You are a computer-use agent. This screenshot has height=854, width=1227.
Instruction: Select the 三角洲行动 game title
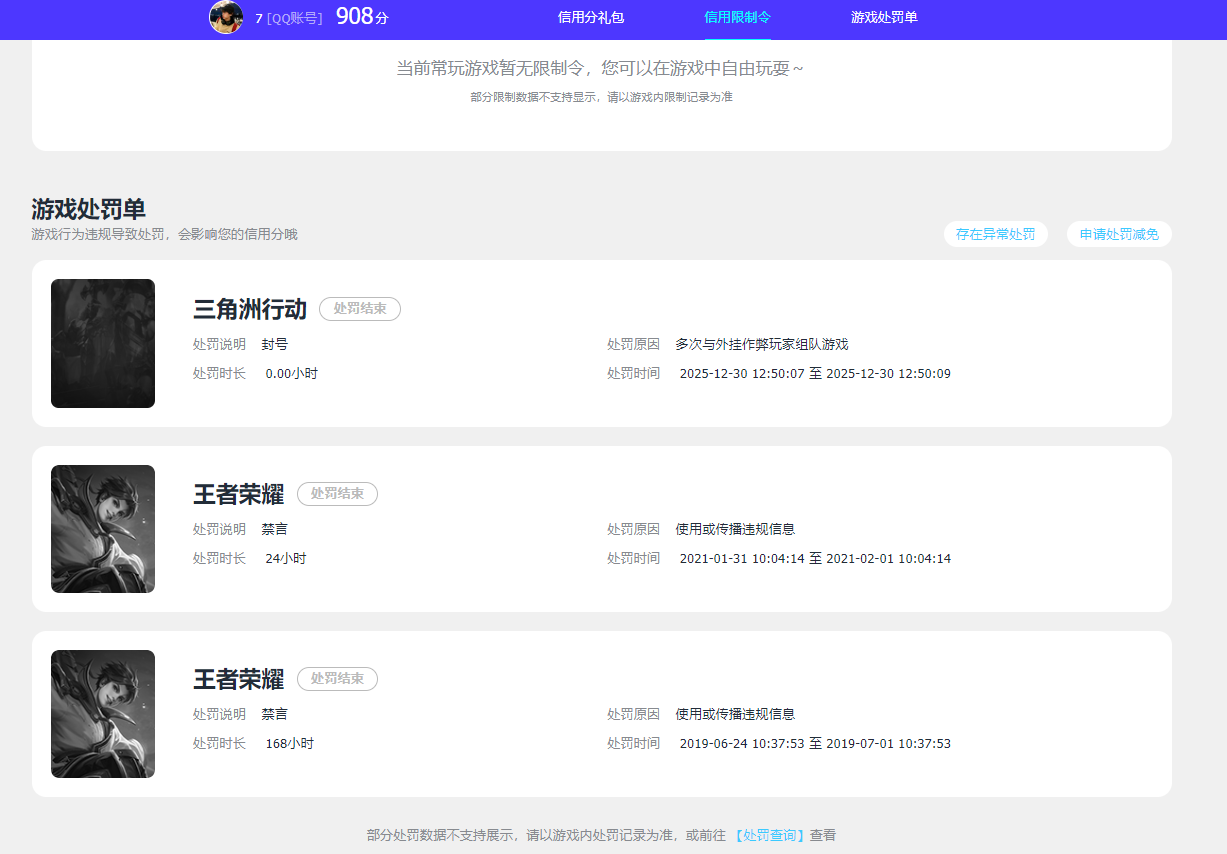(249, 309)
